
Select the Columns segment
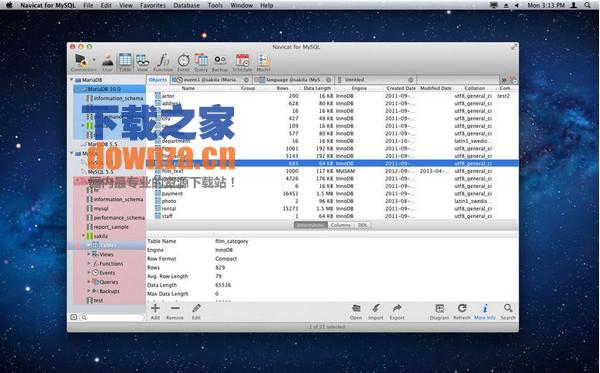341,225
